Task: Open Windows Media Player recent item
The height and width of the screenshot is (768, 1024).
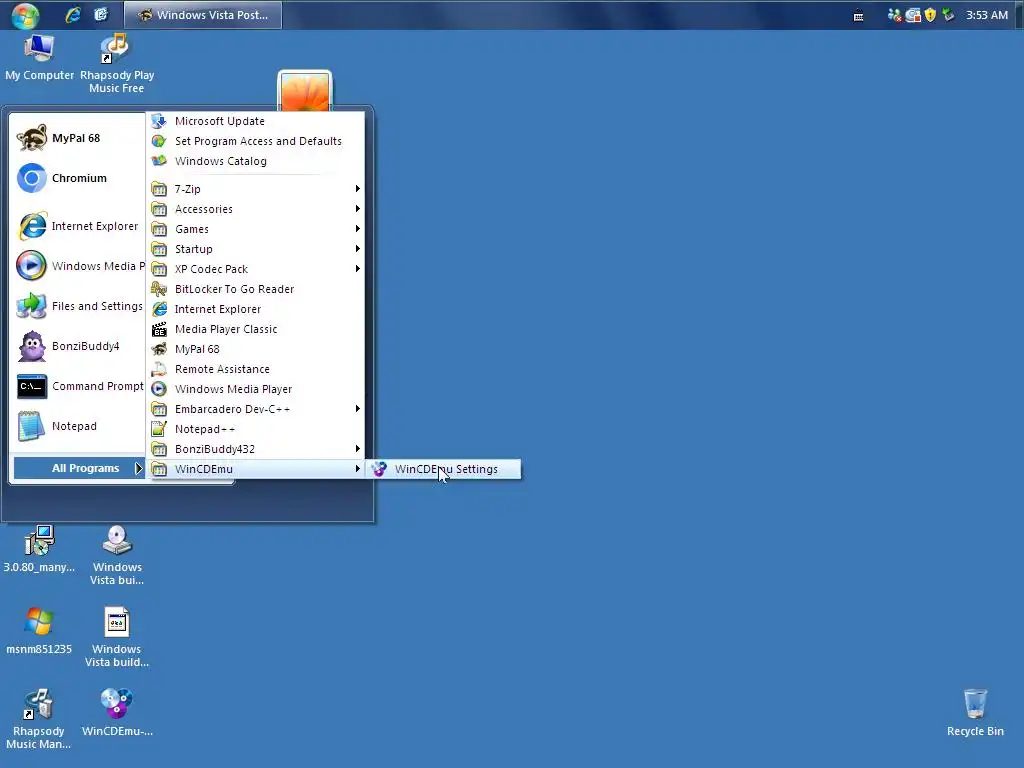Action: pos(78,266)
